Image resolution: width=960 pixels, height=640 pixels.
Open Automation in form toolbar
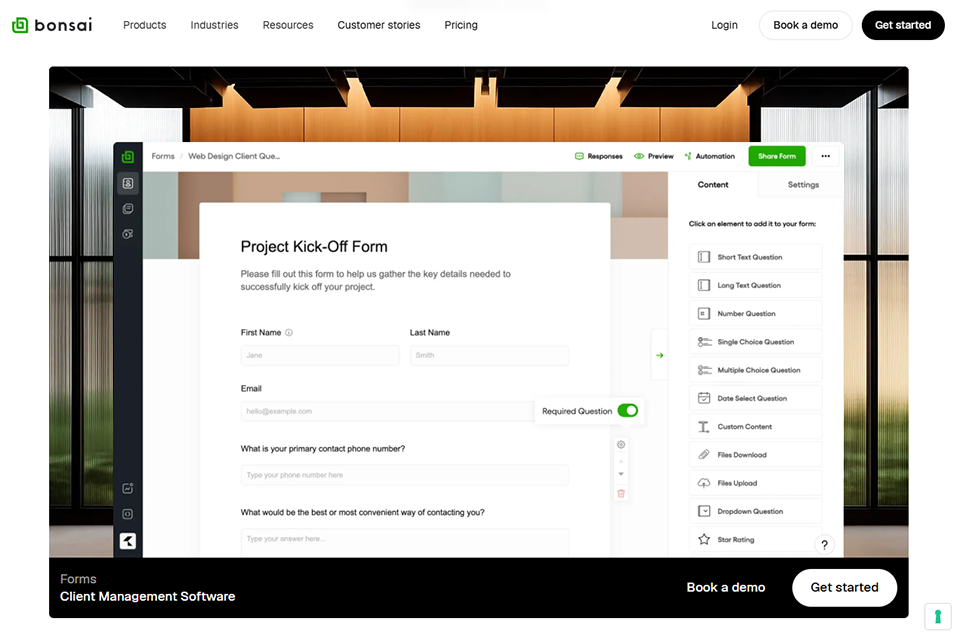[710, 156]
